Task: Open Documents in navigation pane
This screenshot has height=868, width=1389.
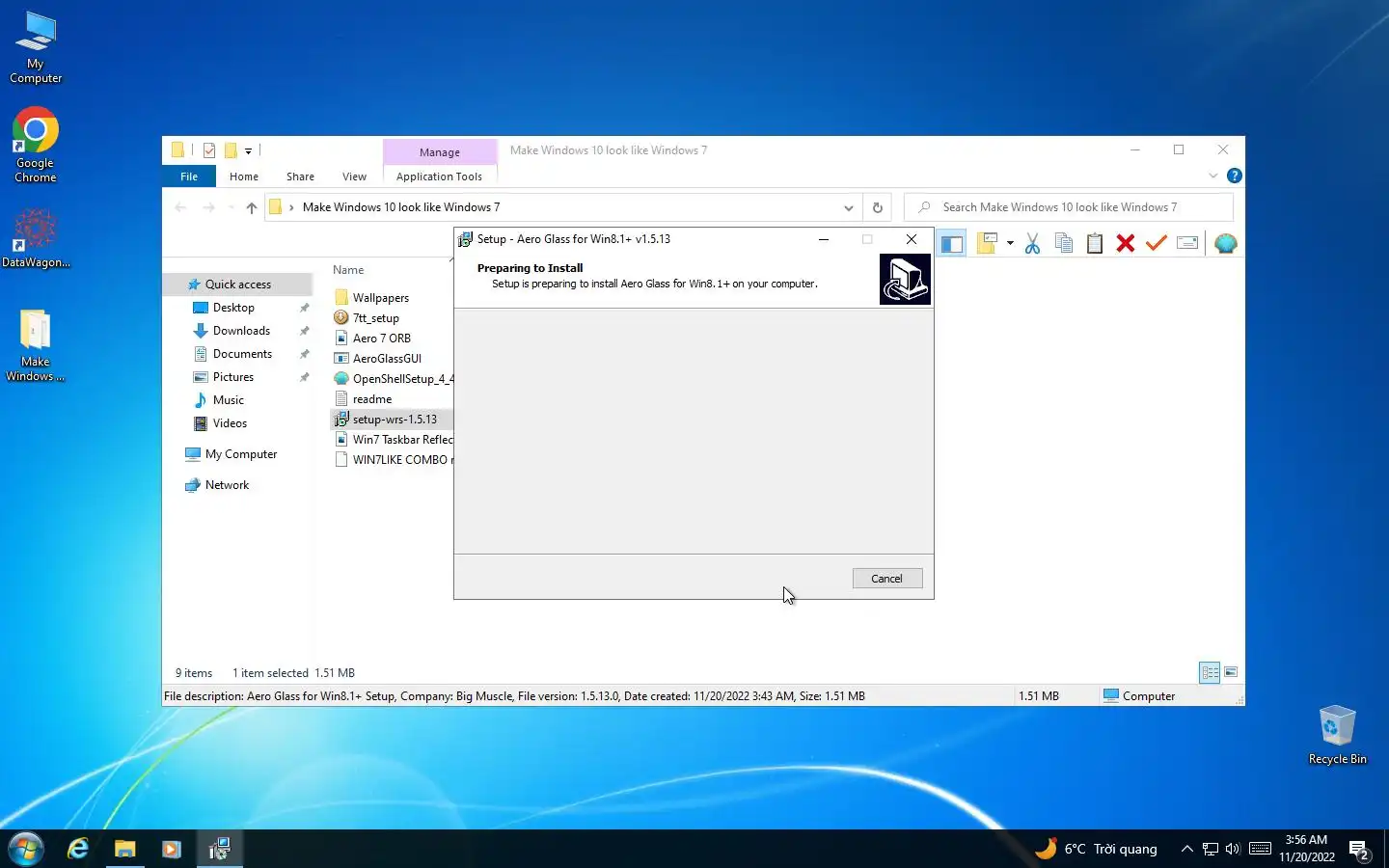Action: point(242,354)
